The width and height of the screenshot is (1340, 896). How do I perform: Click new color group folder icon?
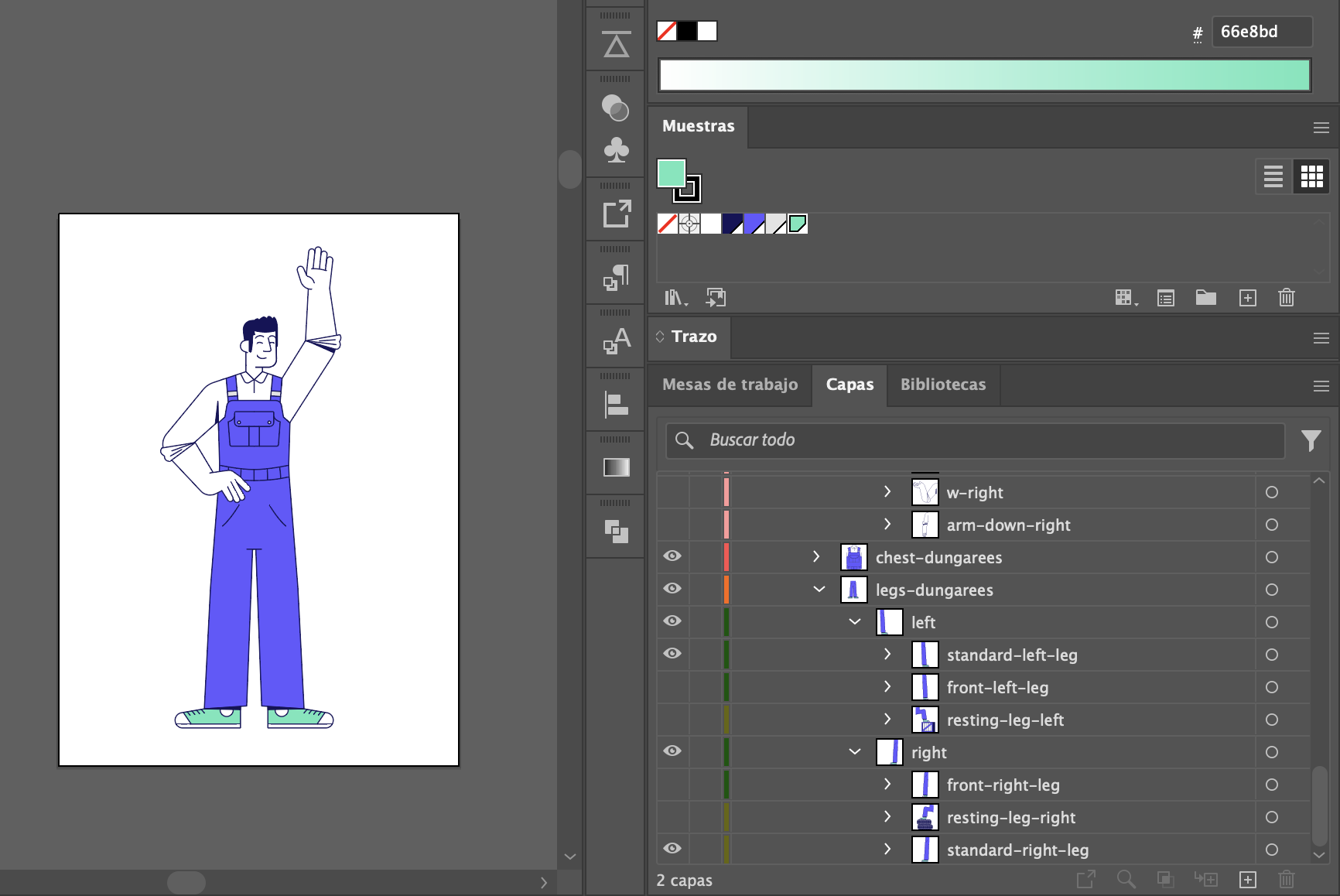(1205, 298)
